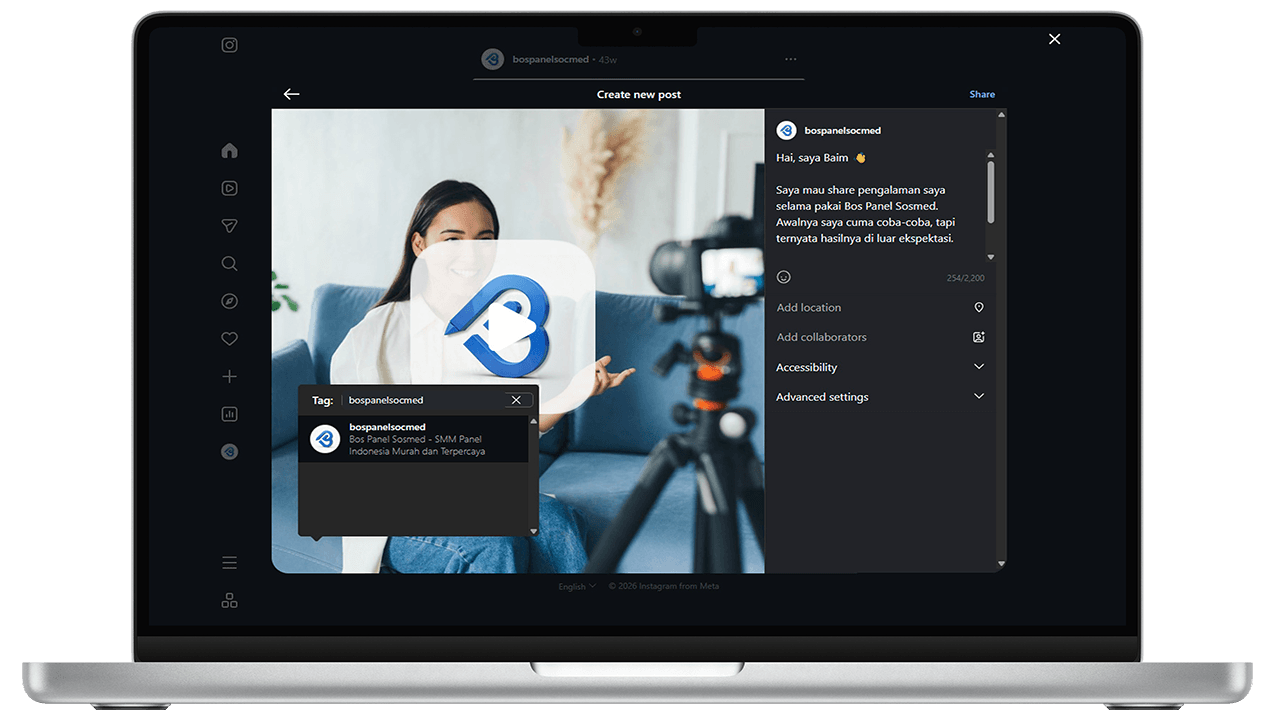1275x717 pixels.
Task: Open Direct Messages paper plane icon
Action: (229, 226)
